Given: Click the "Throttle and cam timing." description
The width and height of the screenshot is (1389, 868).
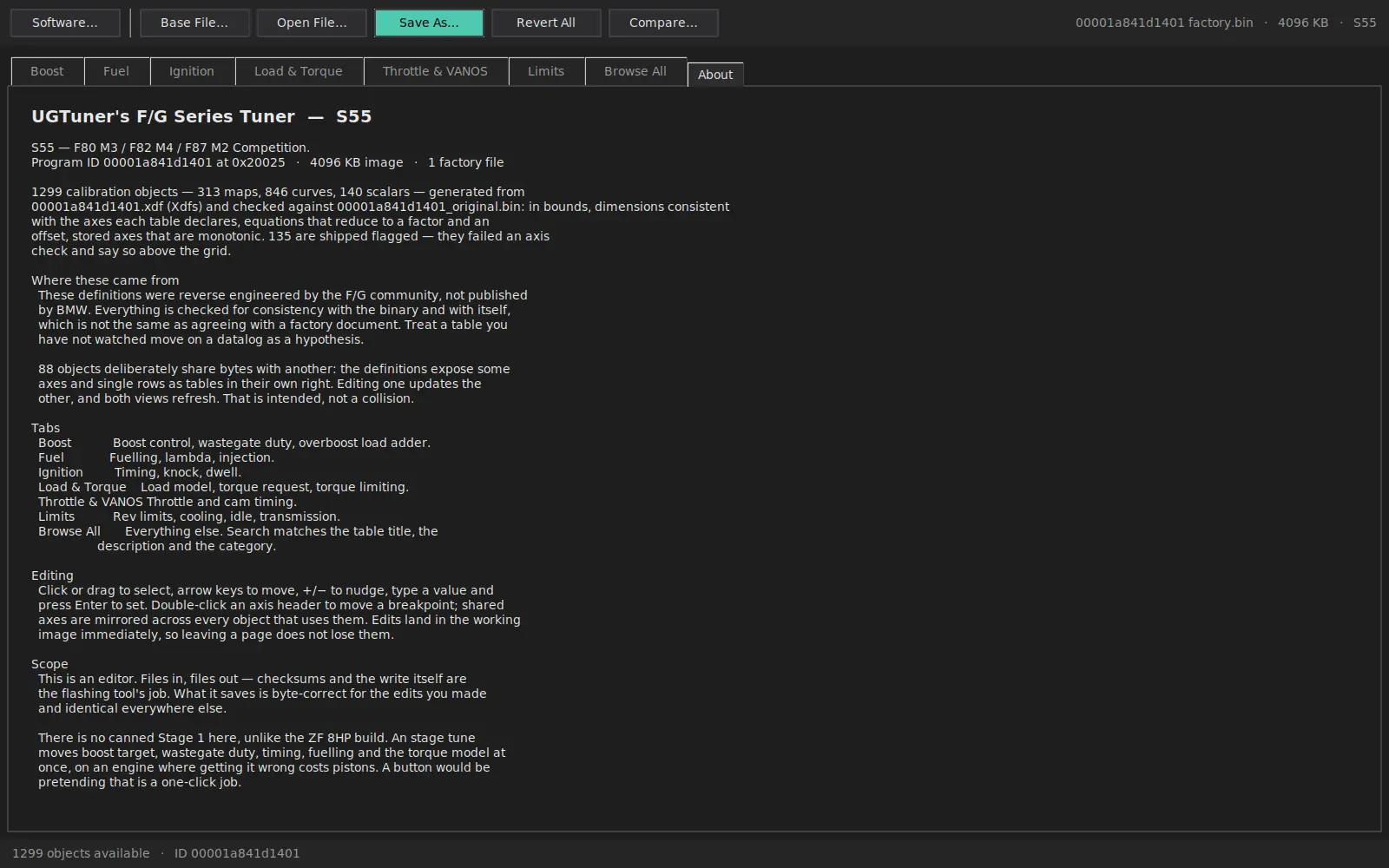Looking at the screenshot, I should (x=221, y=502).
